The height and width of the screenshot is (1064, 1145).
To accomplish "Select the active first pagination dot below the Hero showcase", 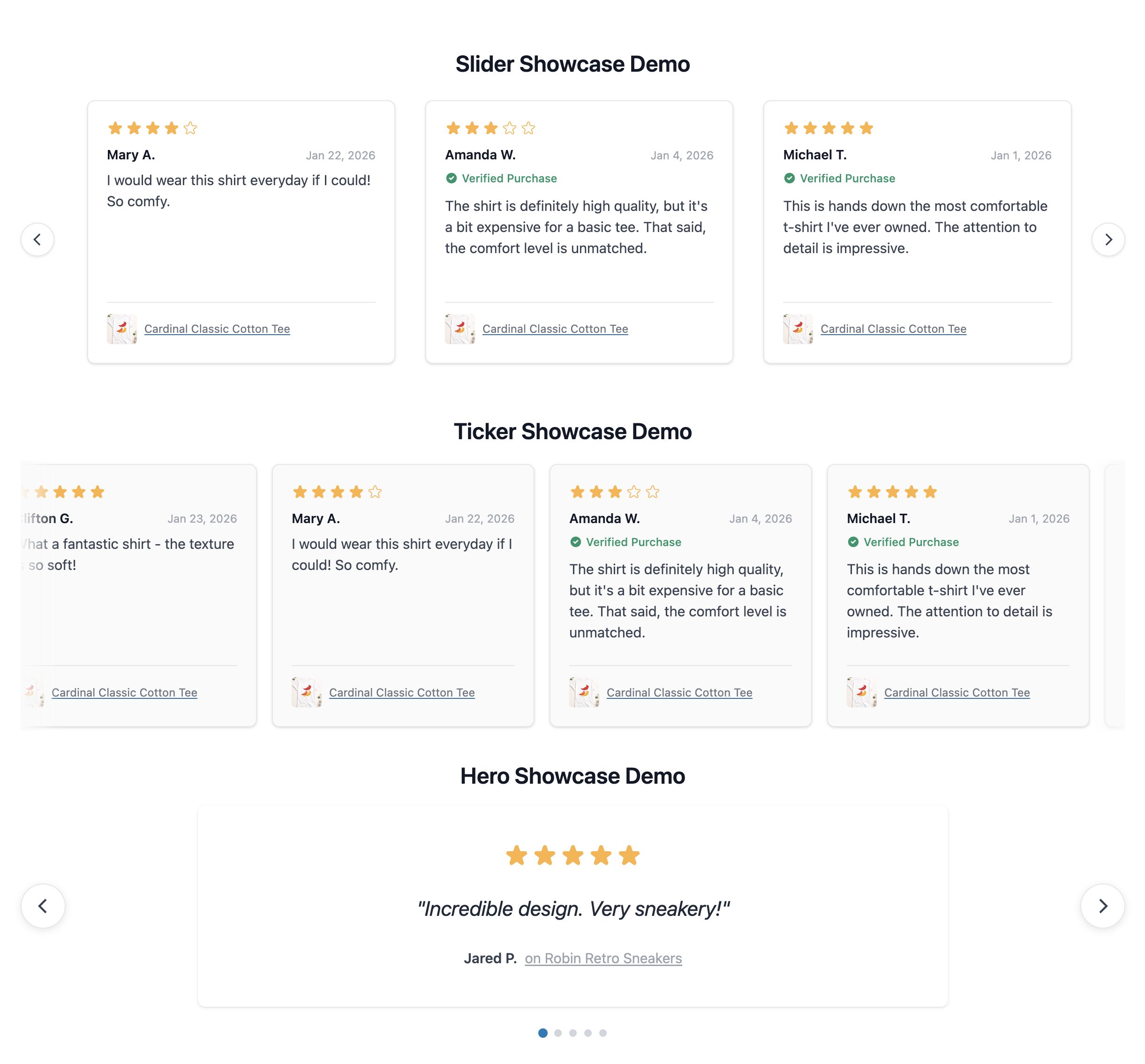I will point(542,1032).
